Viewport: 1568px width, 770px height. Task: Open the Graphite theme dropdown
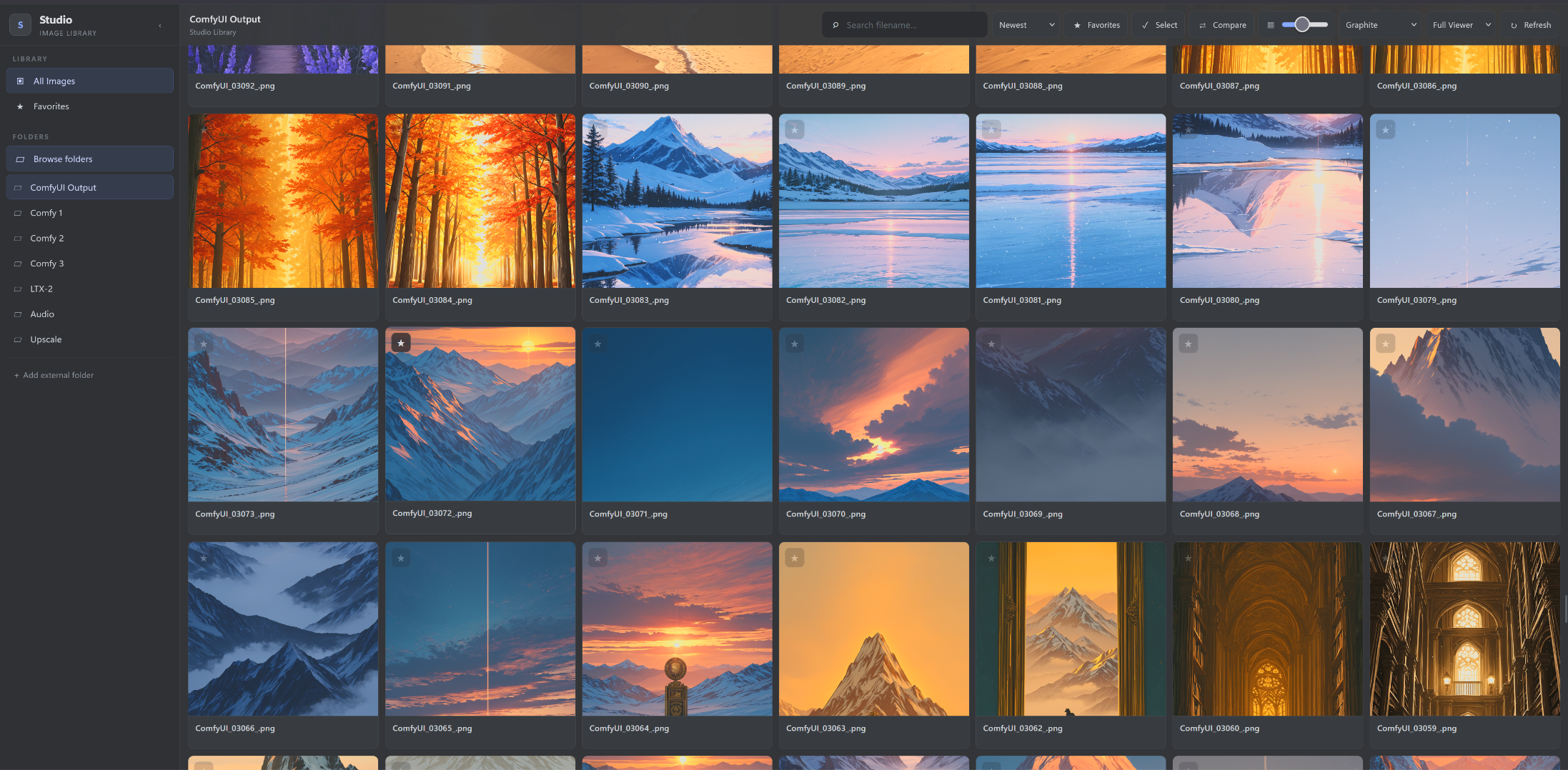pos(1381,25)
